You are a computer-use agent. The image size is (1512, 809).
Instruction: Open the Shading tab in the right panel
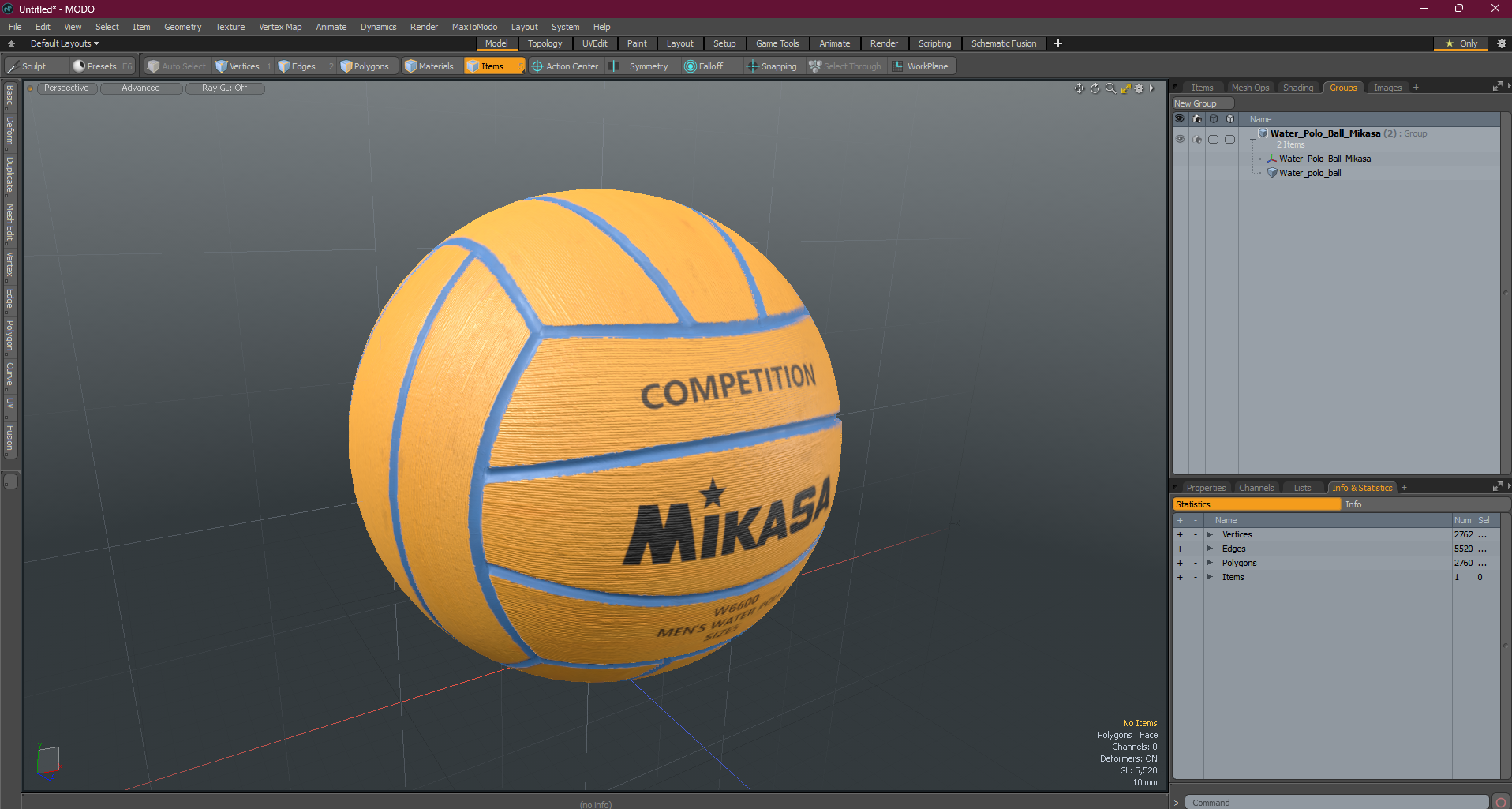pyautogui.click(x=1298, y=88)
